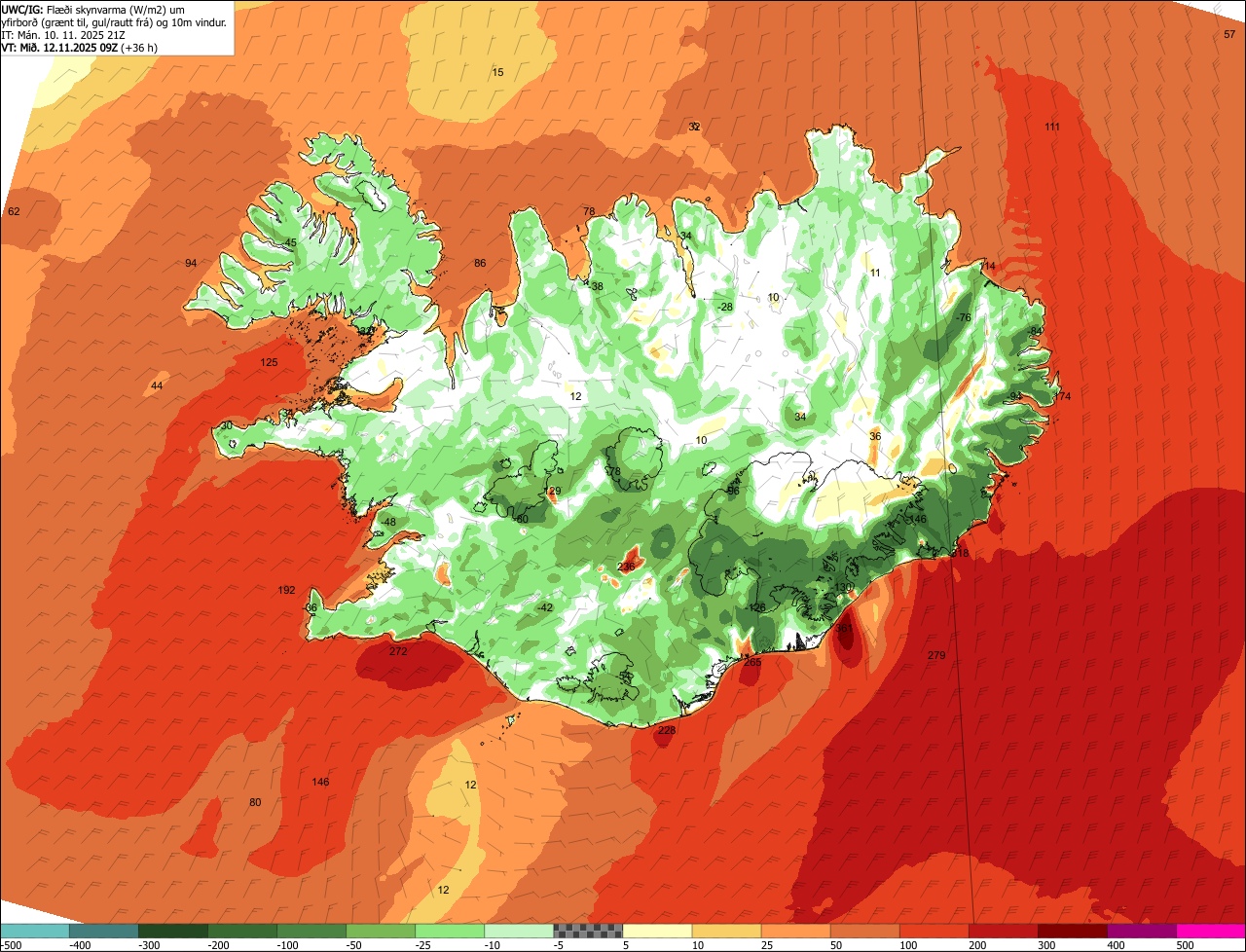Click the value 174 off the east coast
Image resolution: width=1246 pixels, height=952 pixels.
click(1062, 396)
